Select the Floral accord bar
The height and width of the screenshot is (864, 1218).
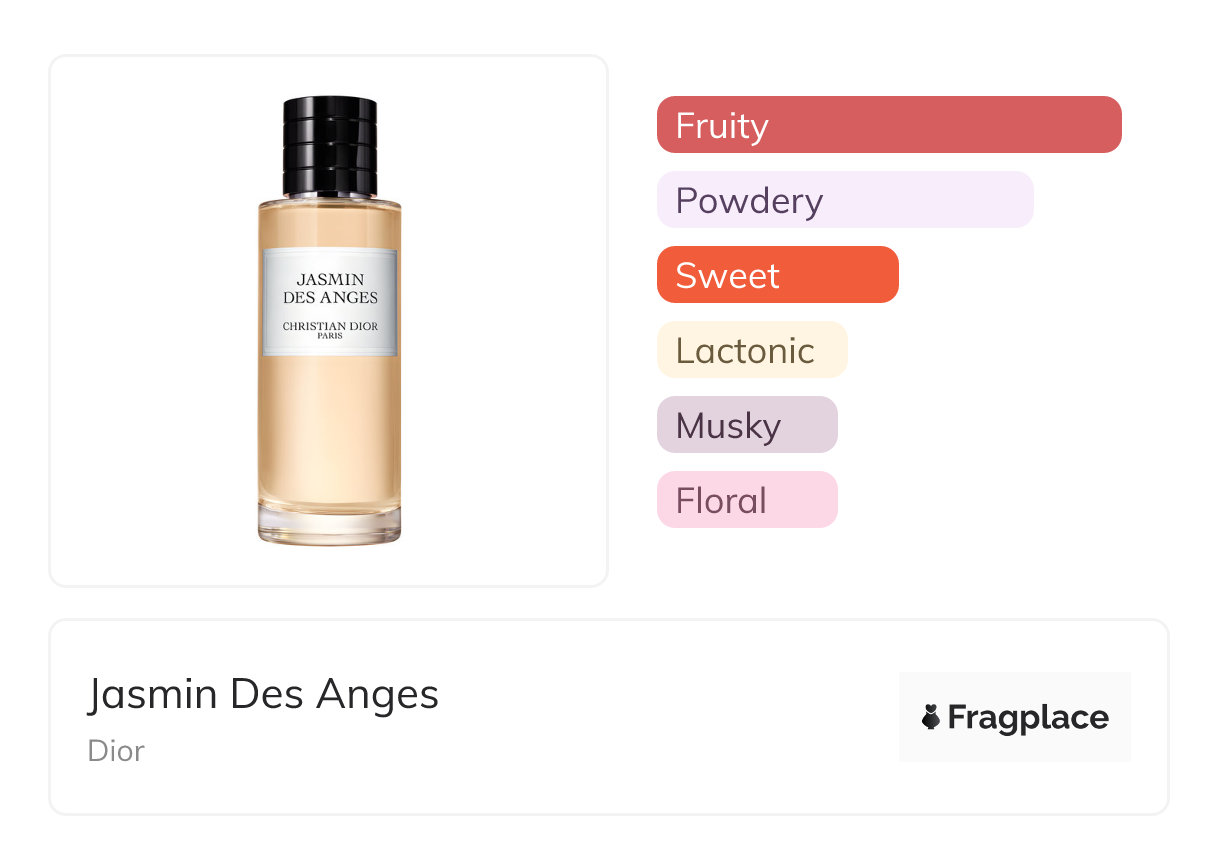pyautogui.click(x=747, y=500)
